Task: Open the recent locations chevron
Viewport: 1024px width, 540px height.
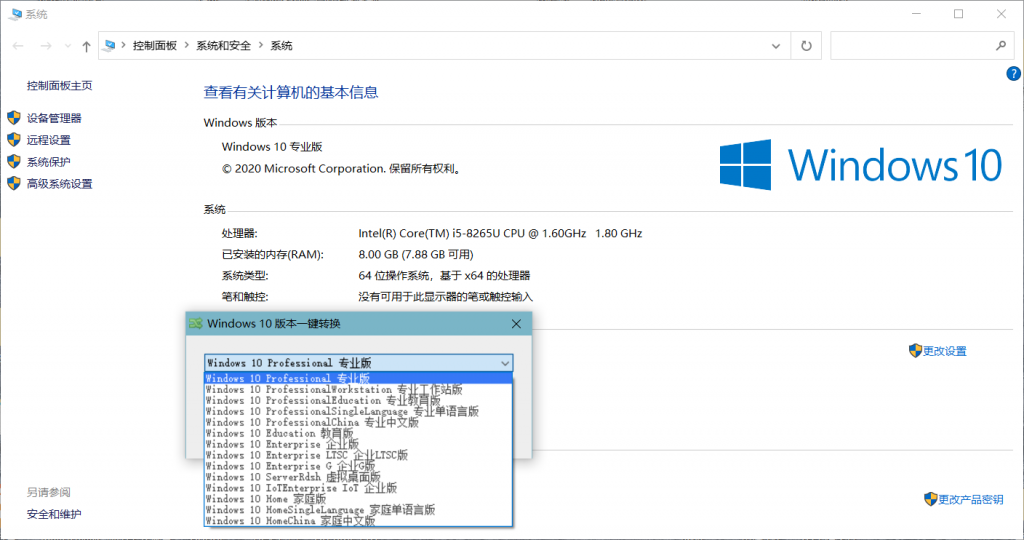Action: 67,46
